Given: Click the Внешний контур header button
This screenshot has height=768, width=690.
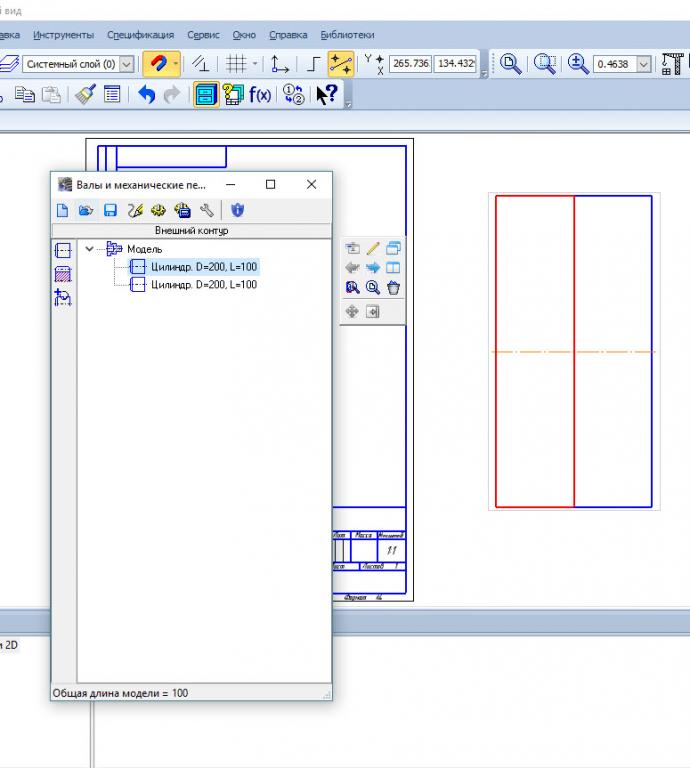Looking at the screenshot, I should coord(190,231).
